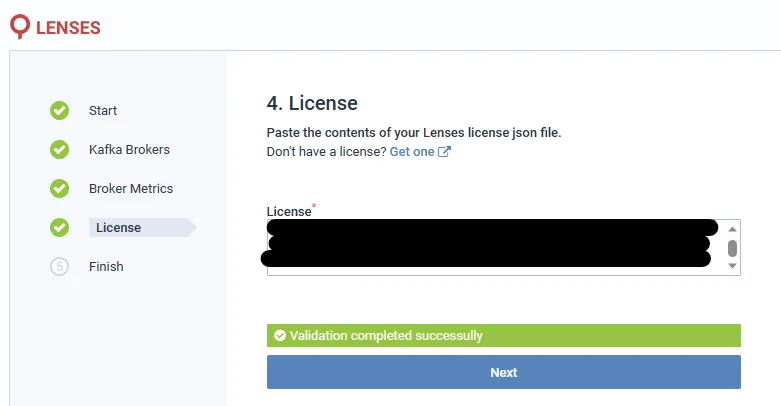Click the green checkmark beside Broker Metrics
781x406 pixels.
[59, 188]
